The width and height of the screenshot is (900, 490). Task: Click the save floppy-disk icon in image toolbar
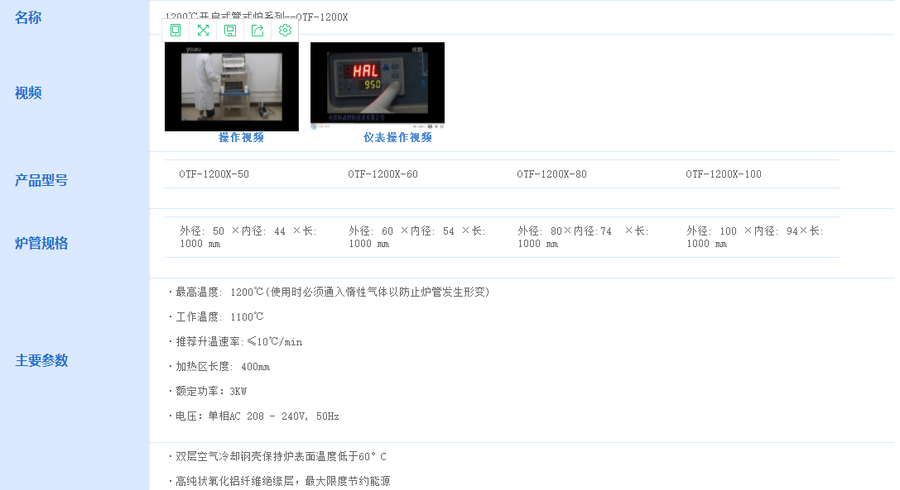pos(230,30)
